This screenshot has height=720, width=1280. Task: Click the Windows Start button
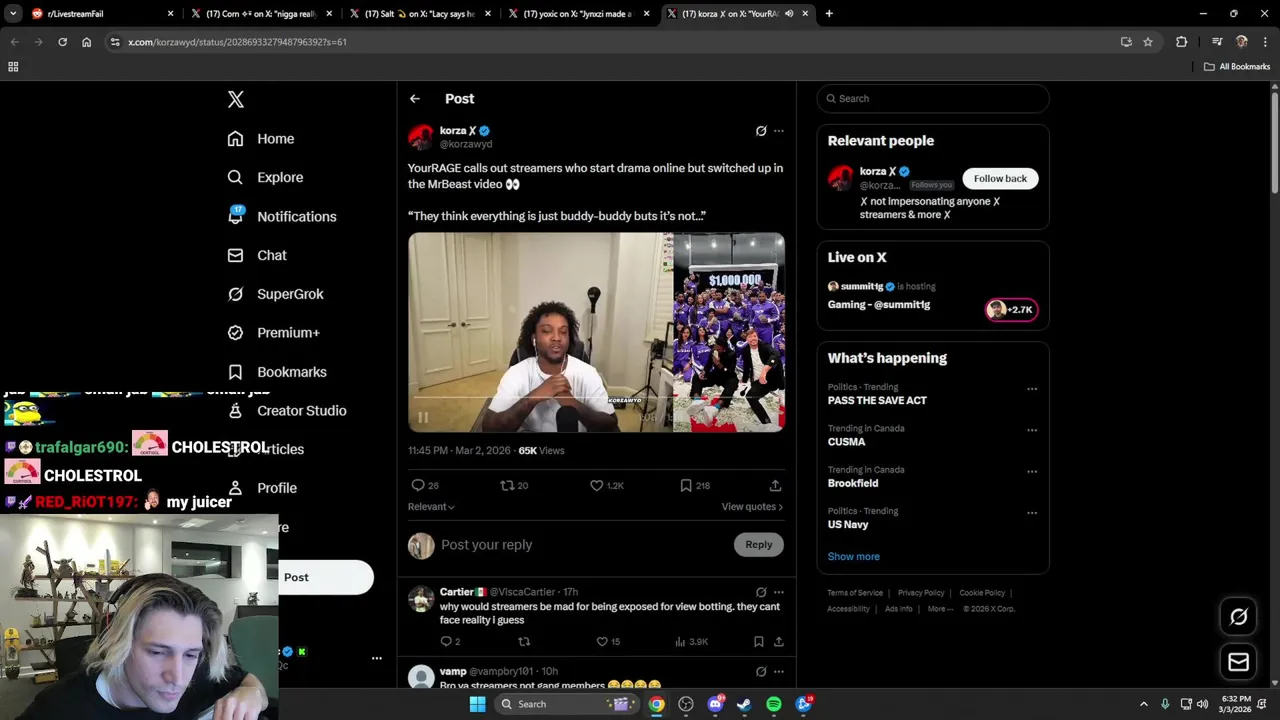[x=478, y=704]
